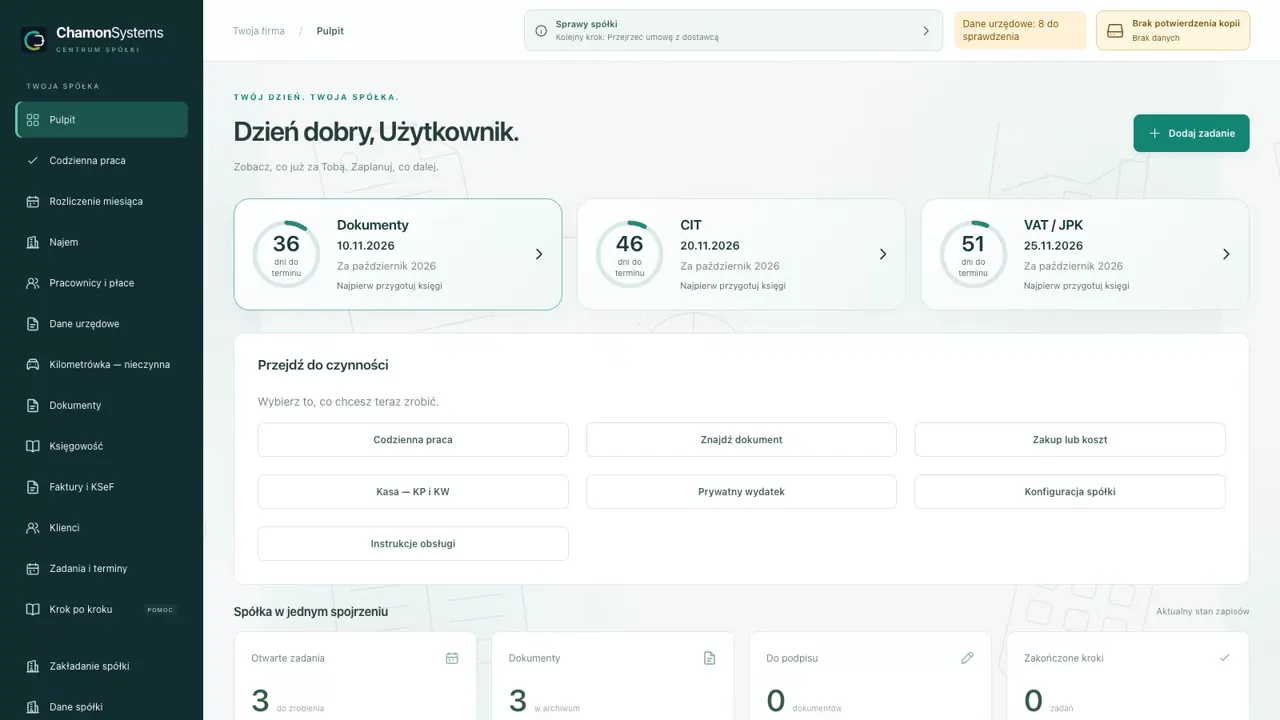Open the Zakup lub koszt action
The image size is (1280, 720).
point(1070,440)
